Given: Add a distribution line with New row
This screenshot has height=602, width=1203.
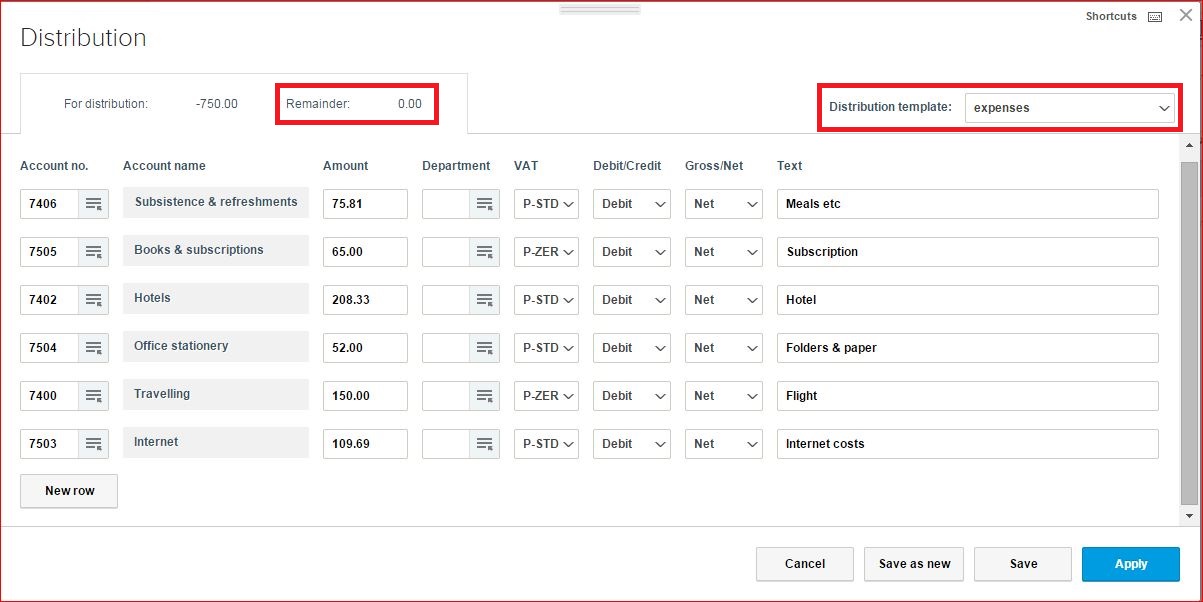Looking at the screenshot, I should (68, 491).
